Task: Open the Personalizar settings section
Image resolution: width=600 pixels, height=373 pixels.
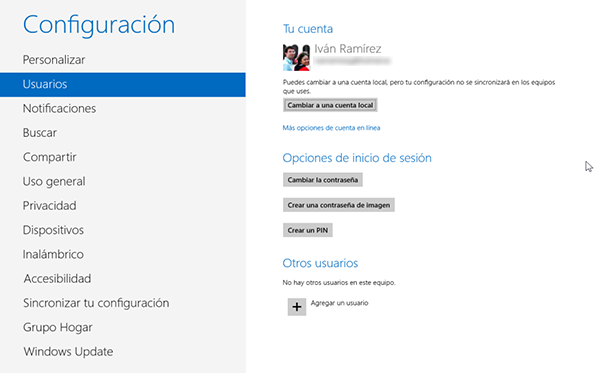Action: (54, 60)
